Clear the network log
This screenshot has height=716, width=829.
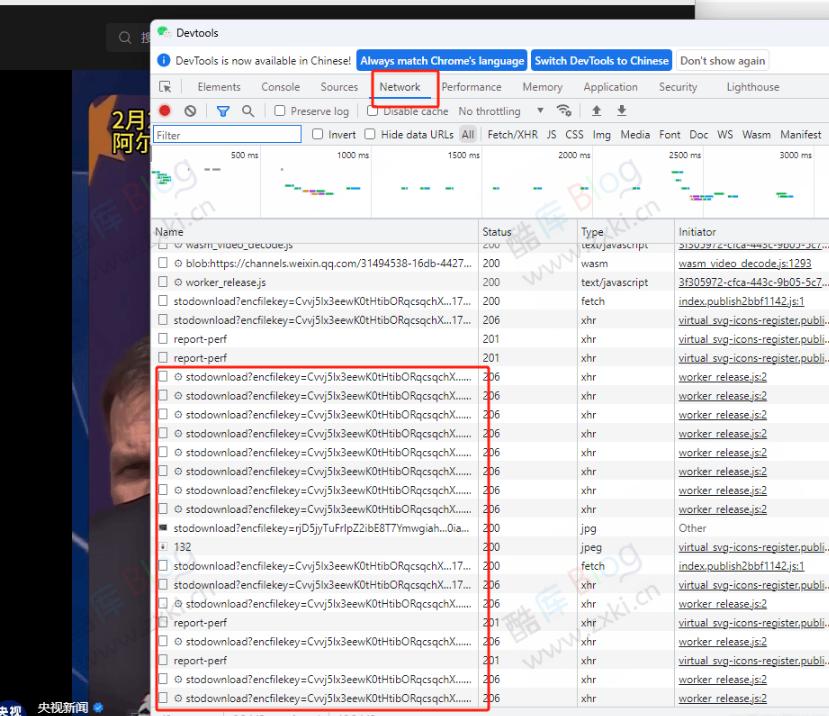pos(190,111)
